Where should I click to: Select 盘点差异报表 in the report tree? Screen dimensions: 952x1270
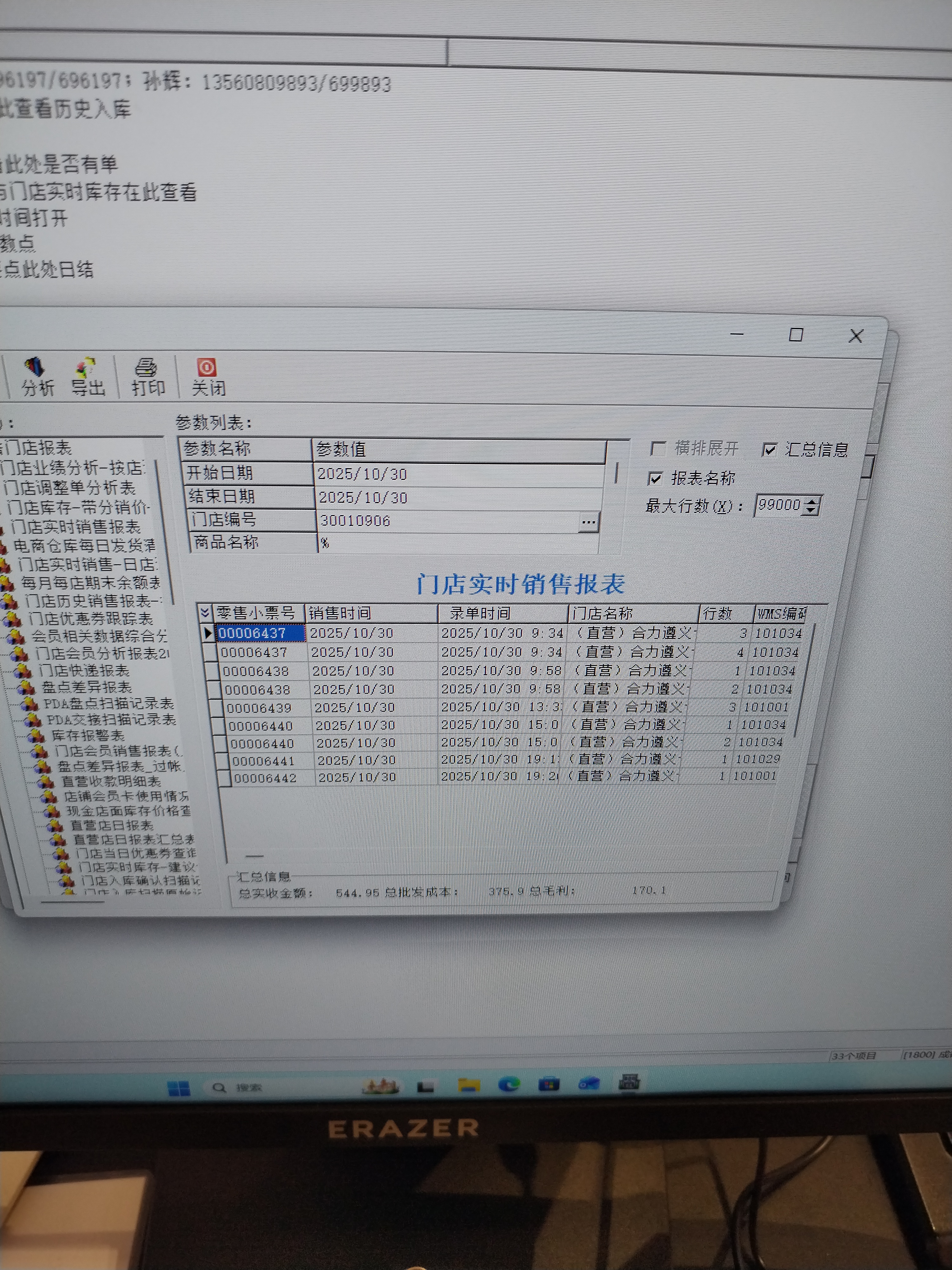86,687
